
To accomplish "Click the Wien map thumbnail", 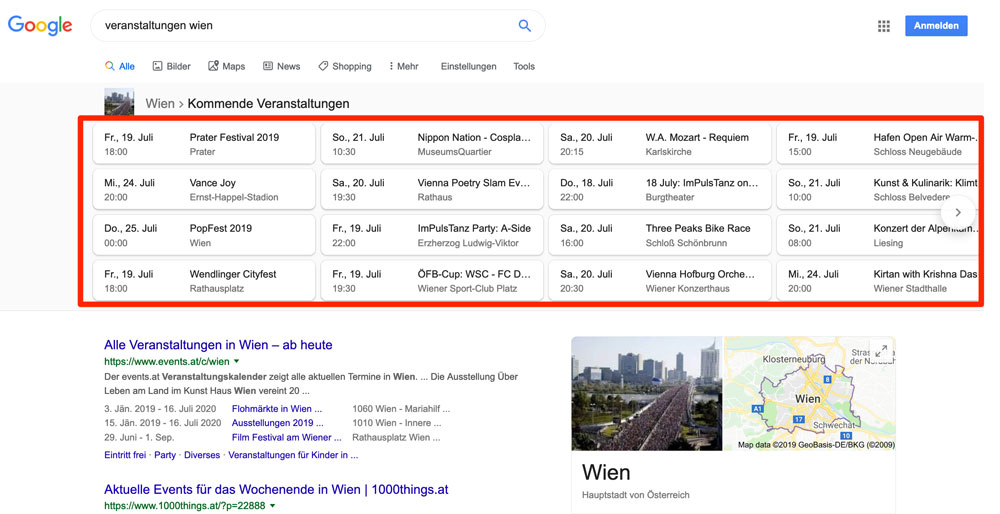I will (809, 393).
